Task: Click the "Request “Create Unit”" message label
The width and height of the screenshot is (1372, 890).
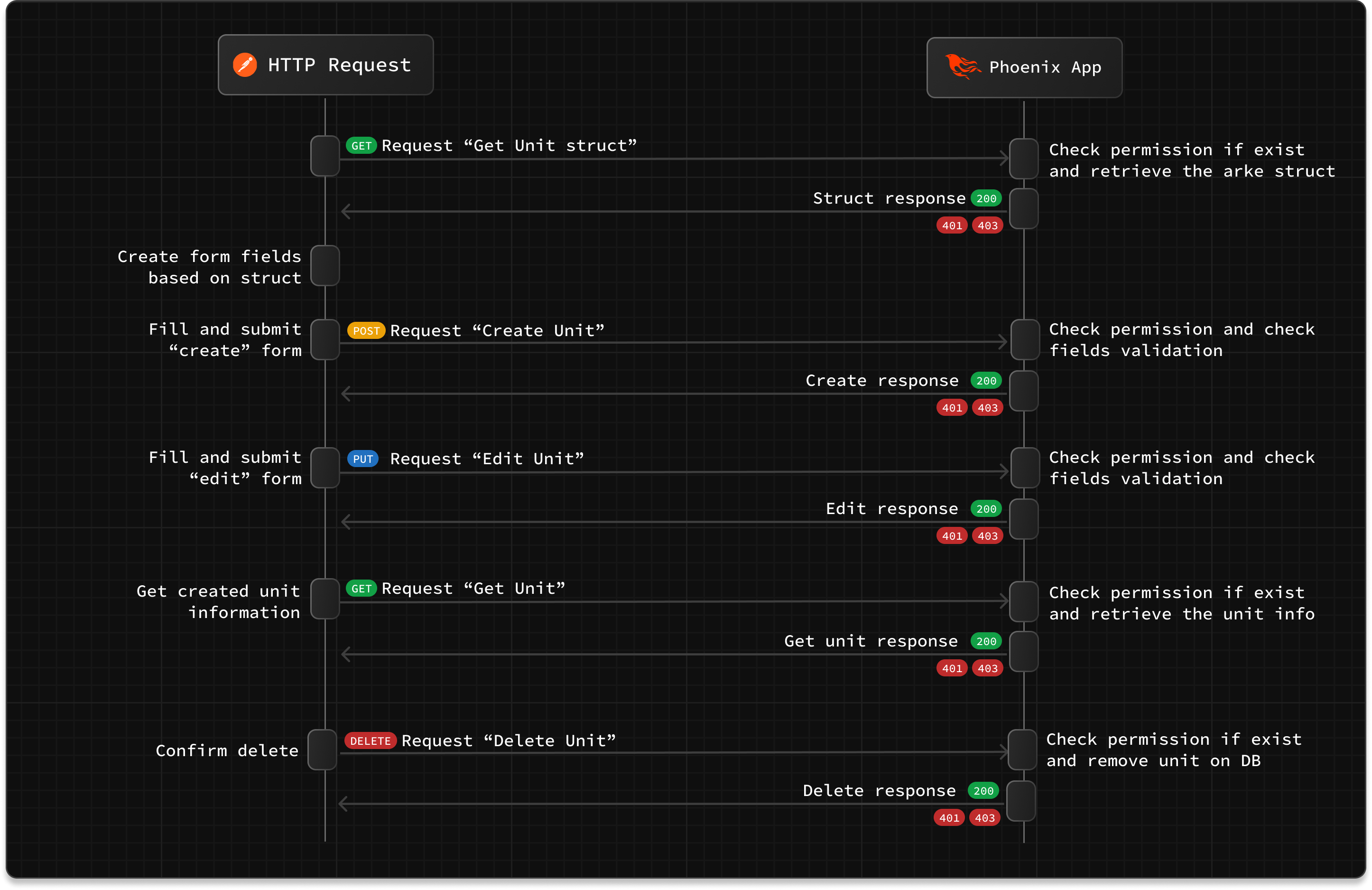Action: click(x=497, y=330)
